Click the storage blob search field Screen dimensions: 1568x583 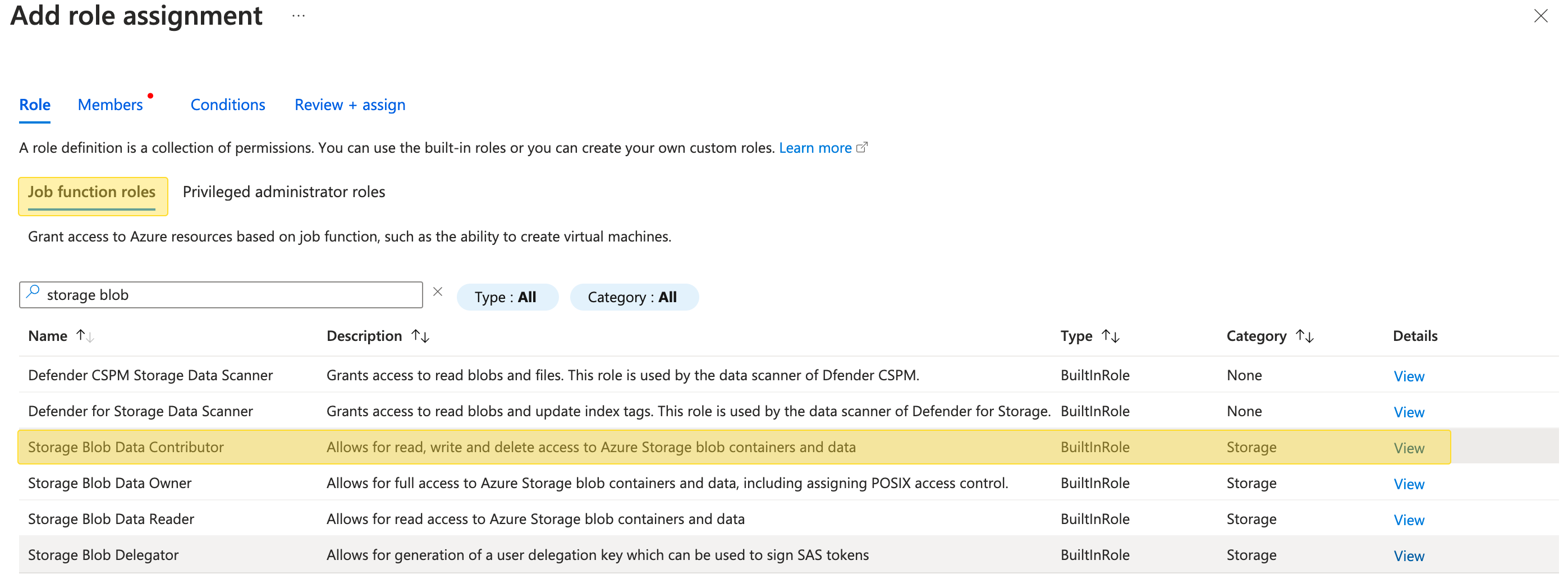tap(231, 295)
